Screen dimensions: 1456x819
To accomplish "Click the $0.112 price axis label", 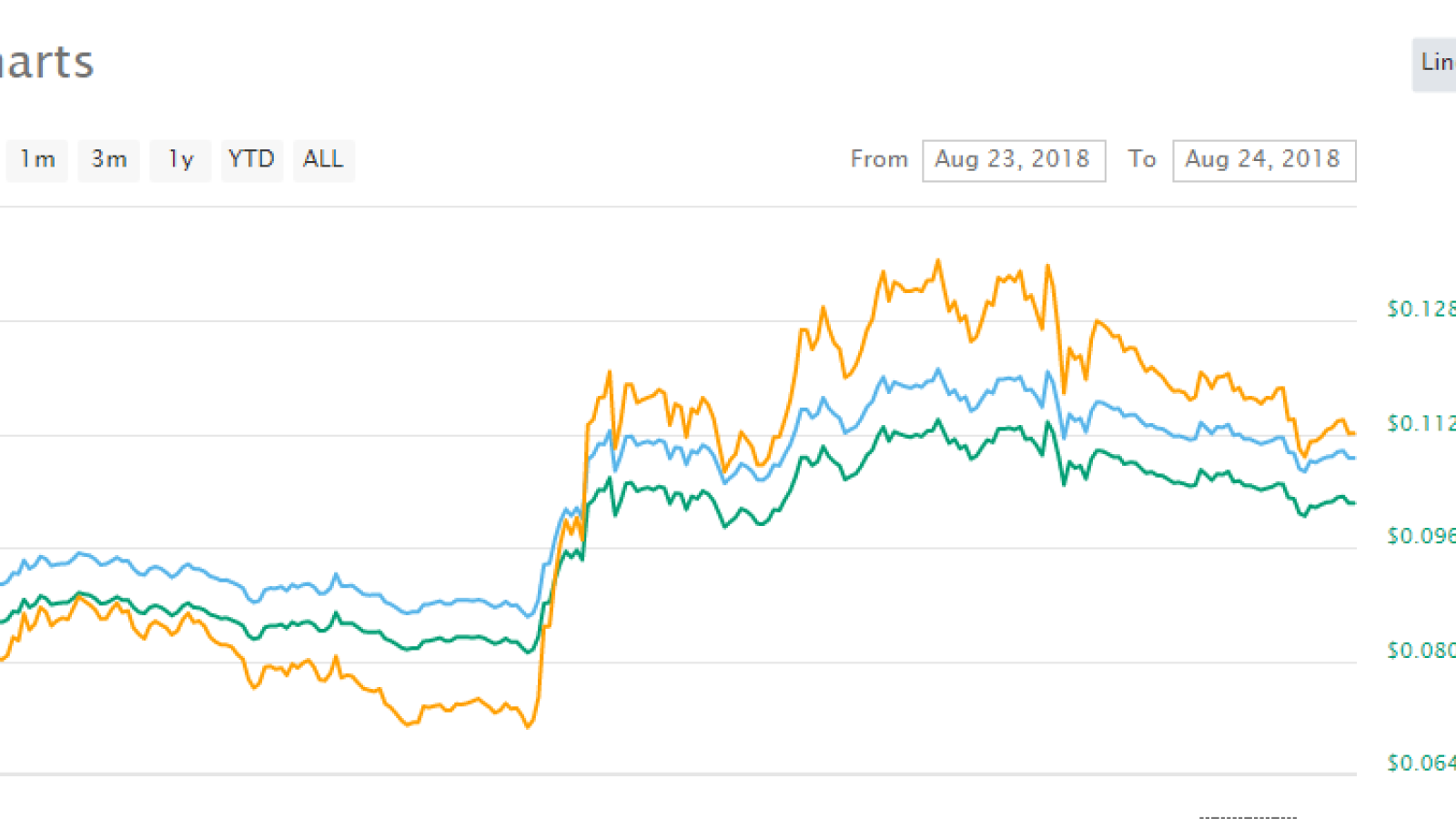I will [1421, 423].
